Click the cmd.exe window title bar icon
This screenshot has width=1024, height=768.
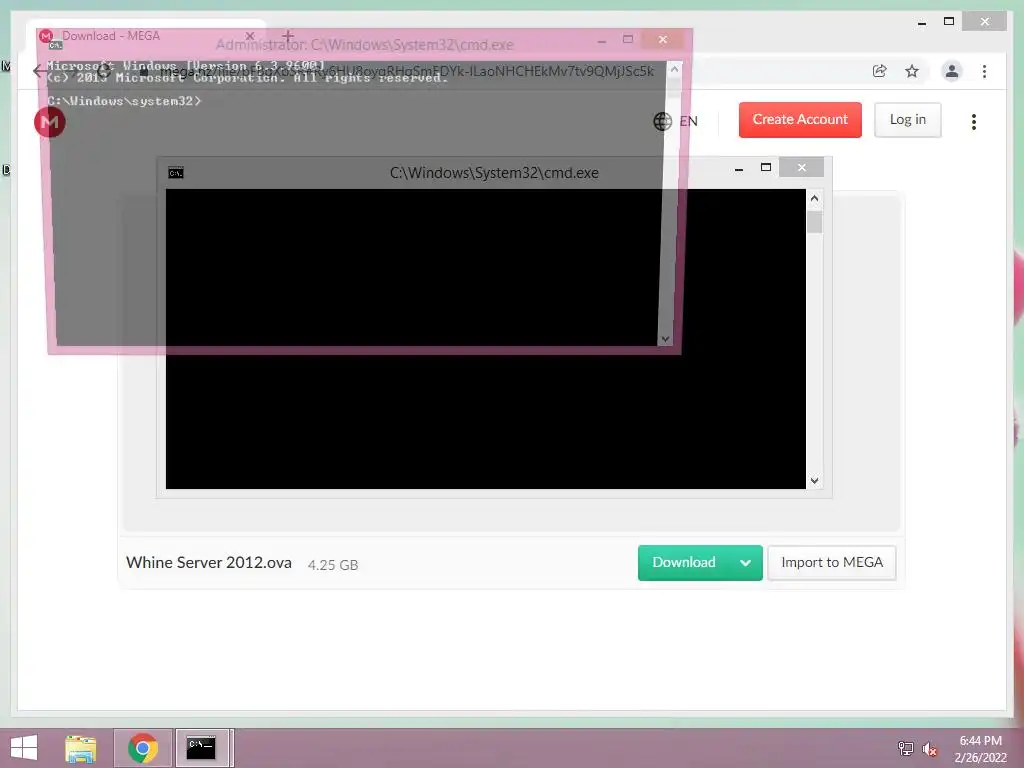[176, 173]
